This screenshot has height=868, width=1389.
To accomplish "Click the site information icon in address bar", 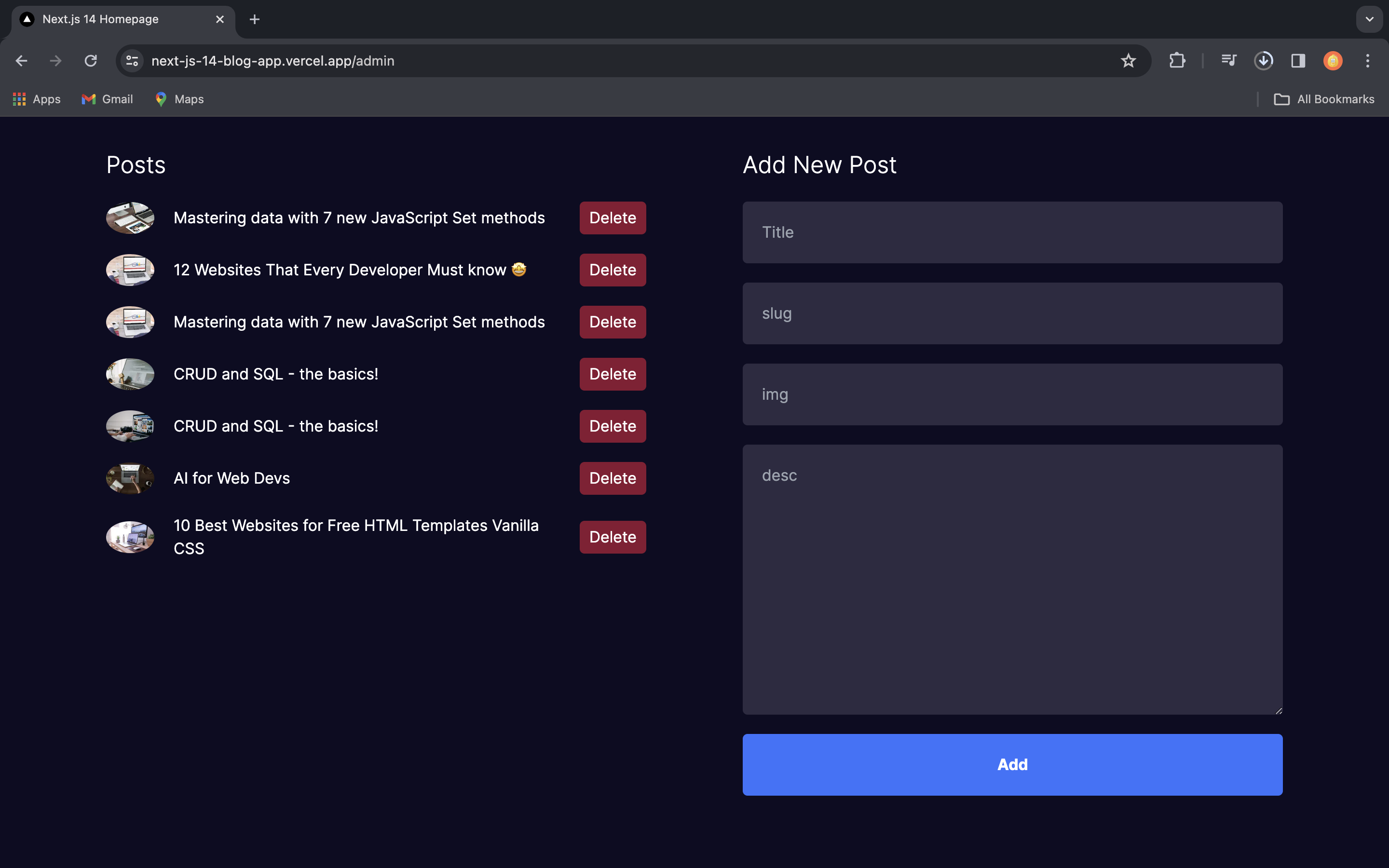I will pyautogui.click(x=133, y=61).
